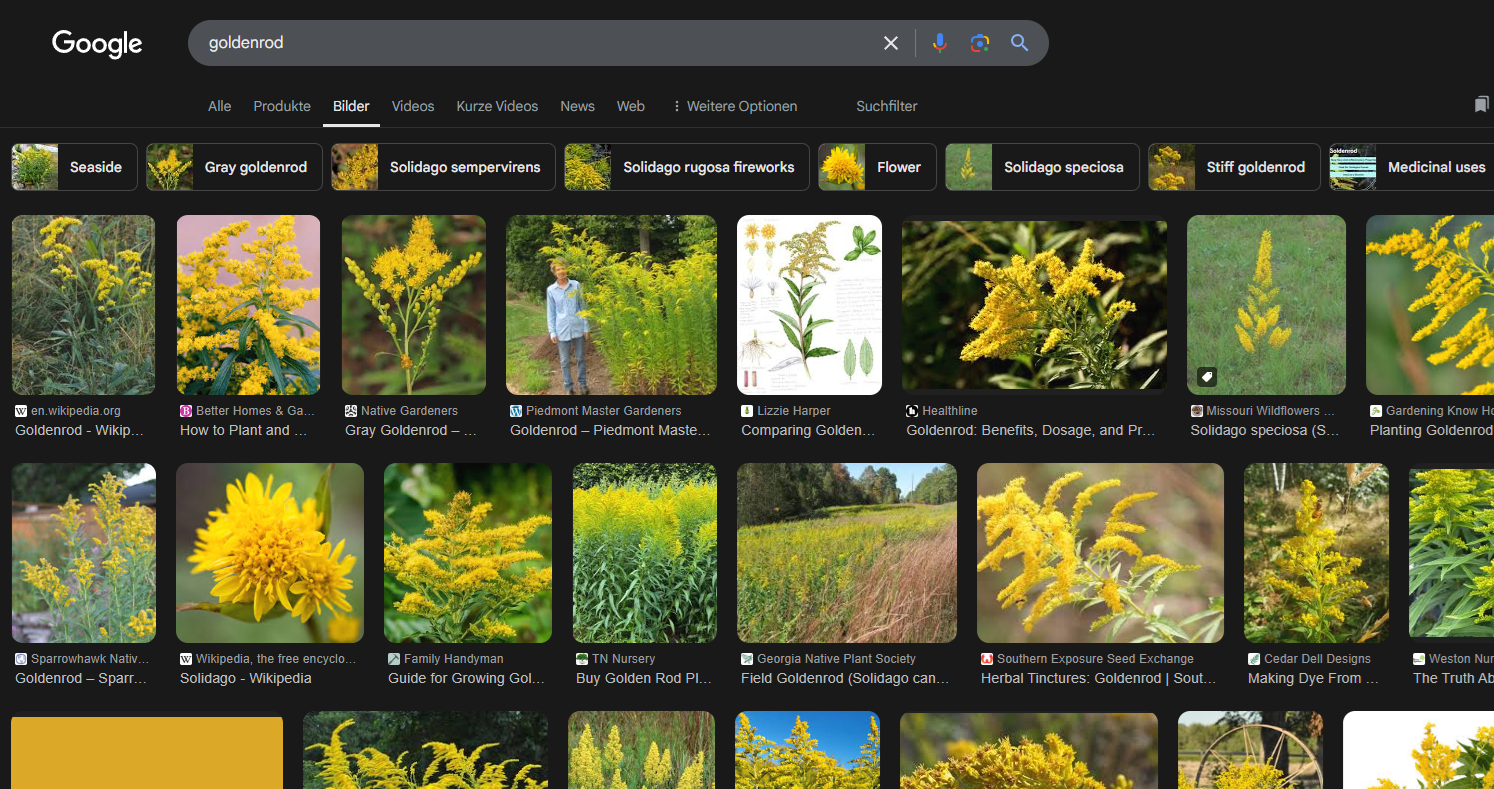Viewport: 1494px width, 789px height.
Task: Open the en.wikipedia.org goldenrod image
Action: pyautogui.click(x=83, y=305)
